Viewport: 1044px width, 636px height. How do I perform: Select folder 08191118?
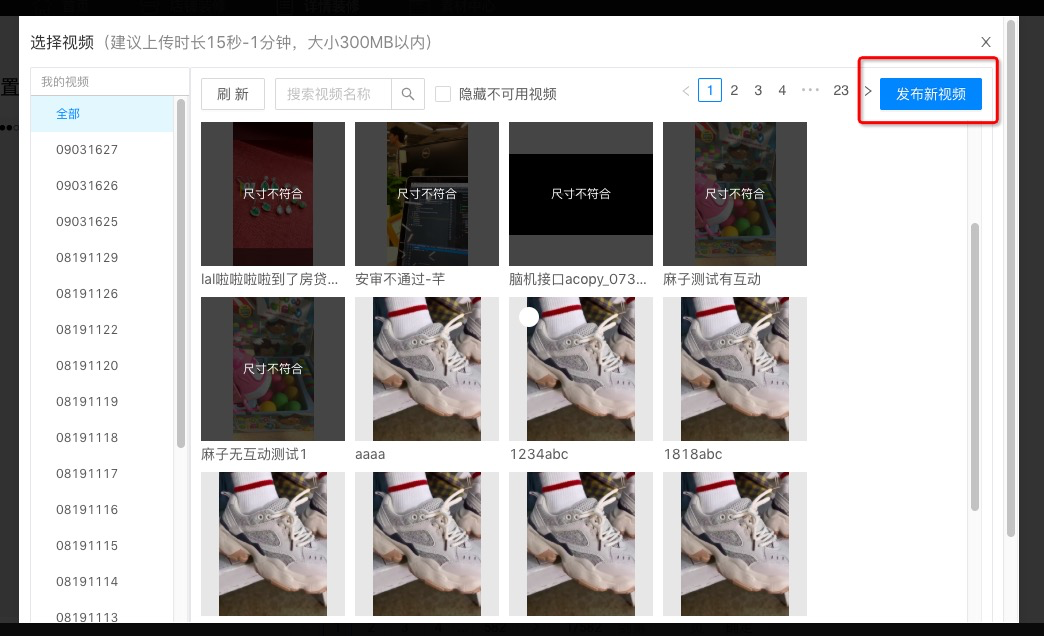102,438
